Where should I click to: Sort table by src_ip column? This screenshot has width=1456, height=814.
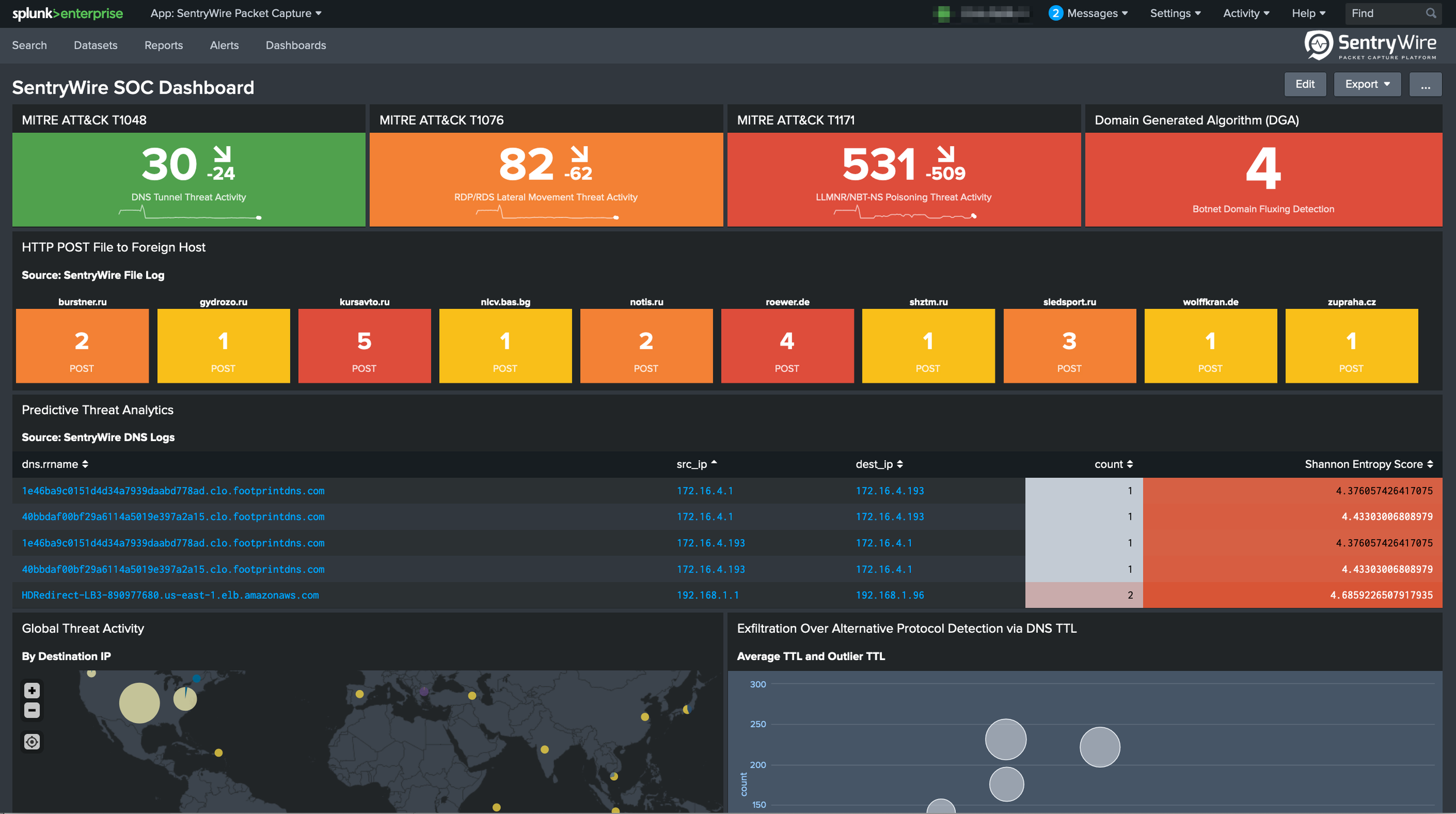pyautogui.click(x=697, y=464)
